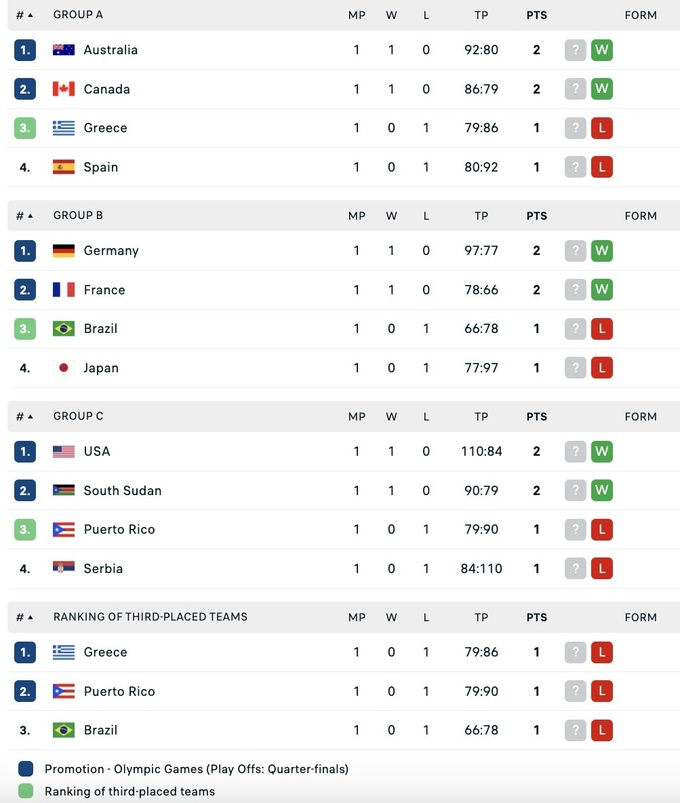The width and height of the screenshot is (680, 803).
Task: Click the green third-placed teams legend swatch
Action: 25,791
